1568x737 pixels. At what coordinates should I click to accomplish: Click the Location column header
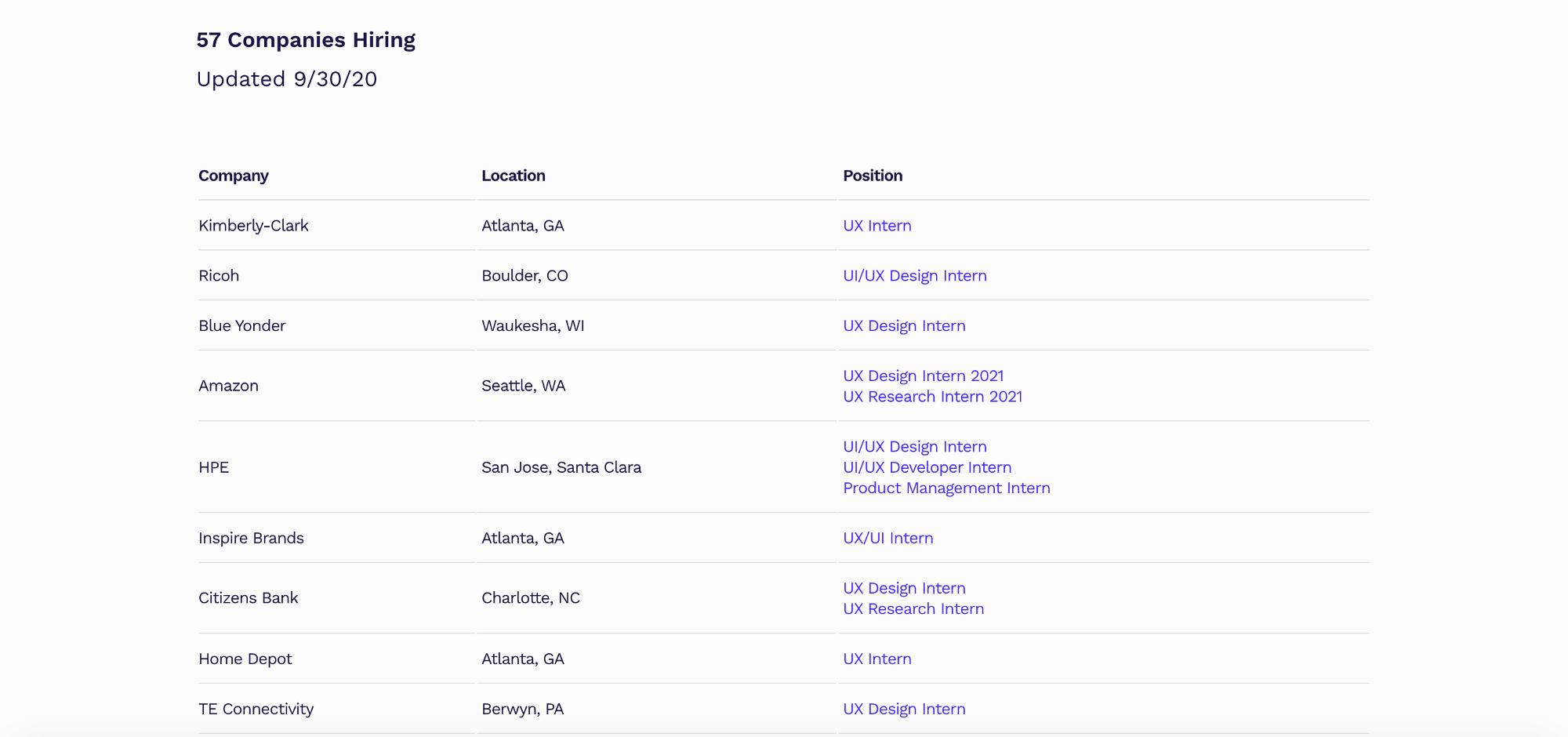(x=513, y=176)
